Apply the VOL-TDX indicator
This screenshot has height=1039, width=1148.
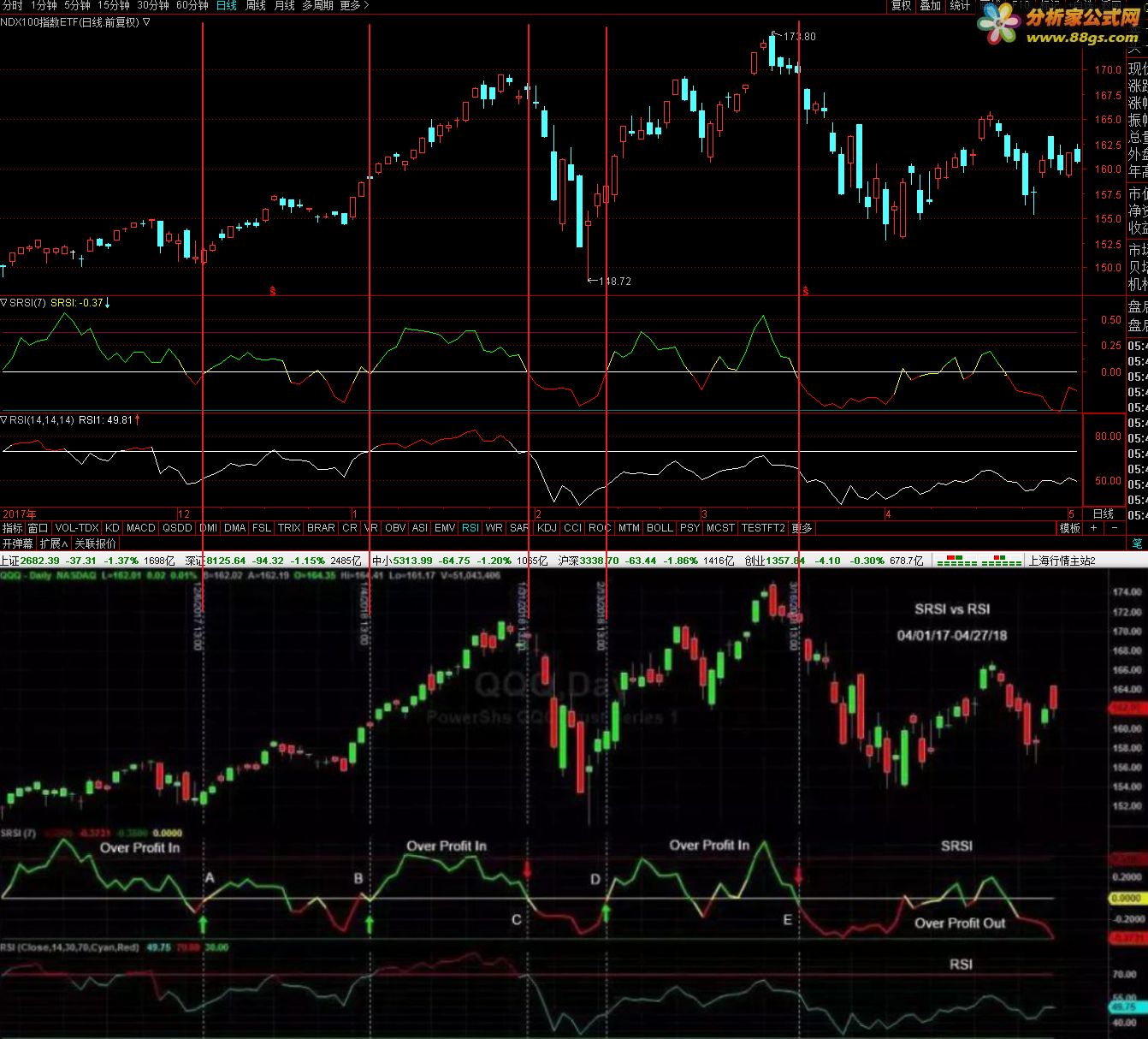[x=77, y=528]
